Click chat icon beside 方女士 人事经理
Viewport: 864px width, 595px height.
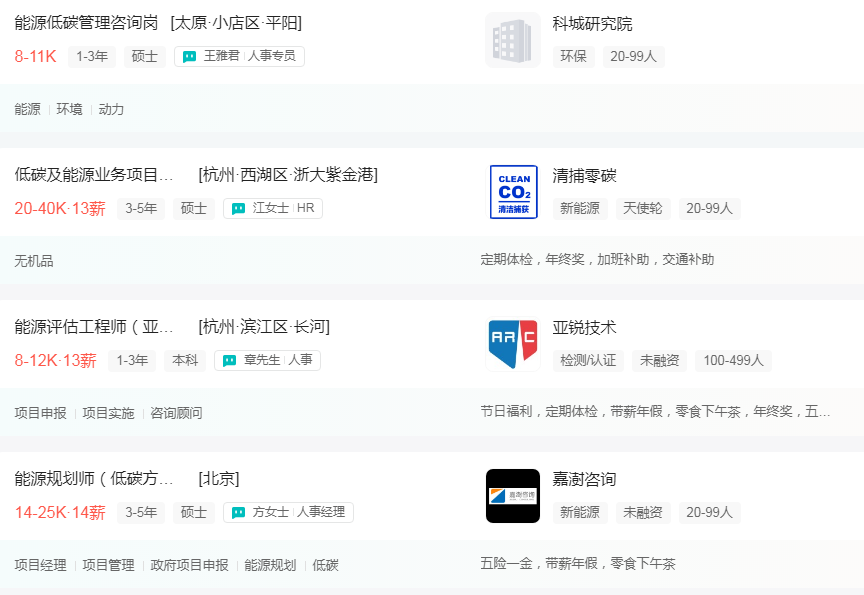pyautogui.click(x=238, y=513)
